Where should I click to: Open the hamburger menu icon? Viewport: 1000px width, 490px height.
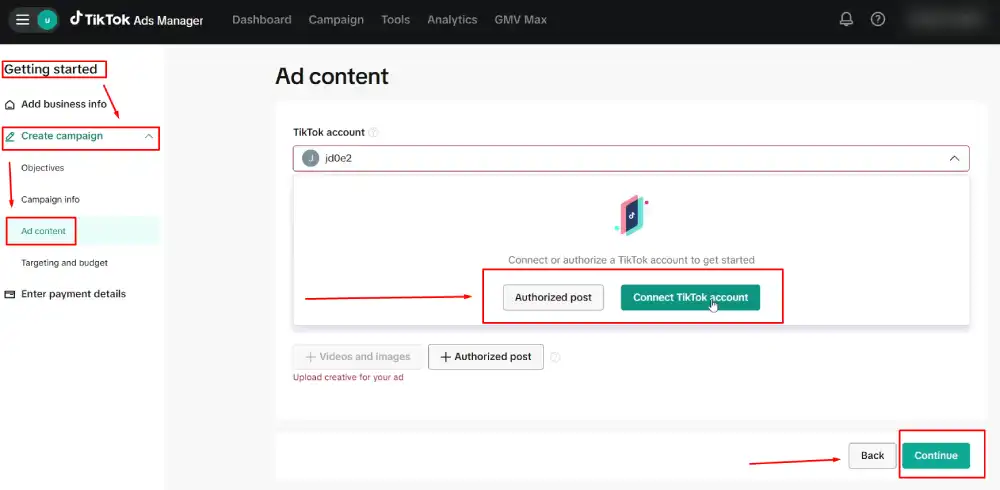(x=22, y=20)
